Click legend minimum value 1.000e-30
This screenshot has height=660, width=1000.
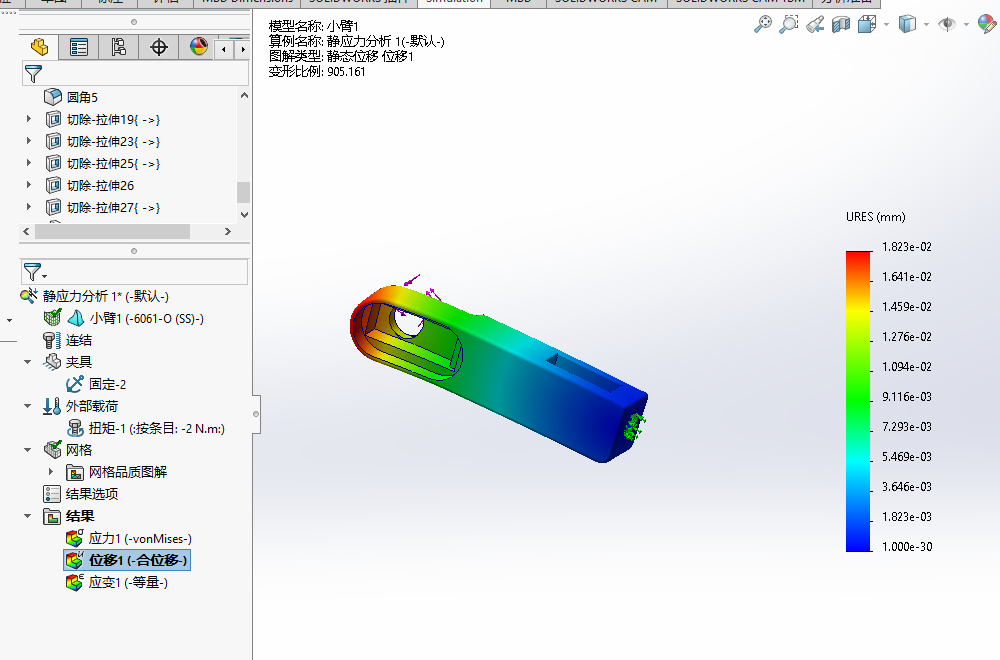click(x=907, y=546)
